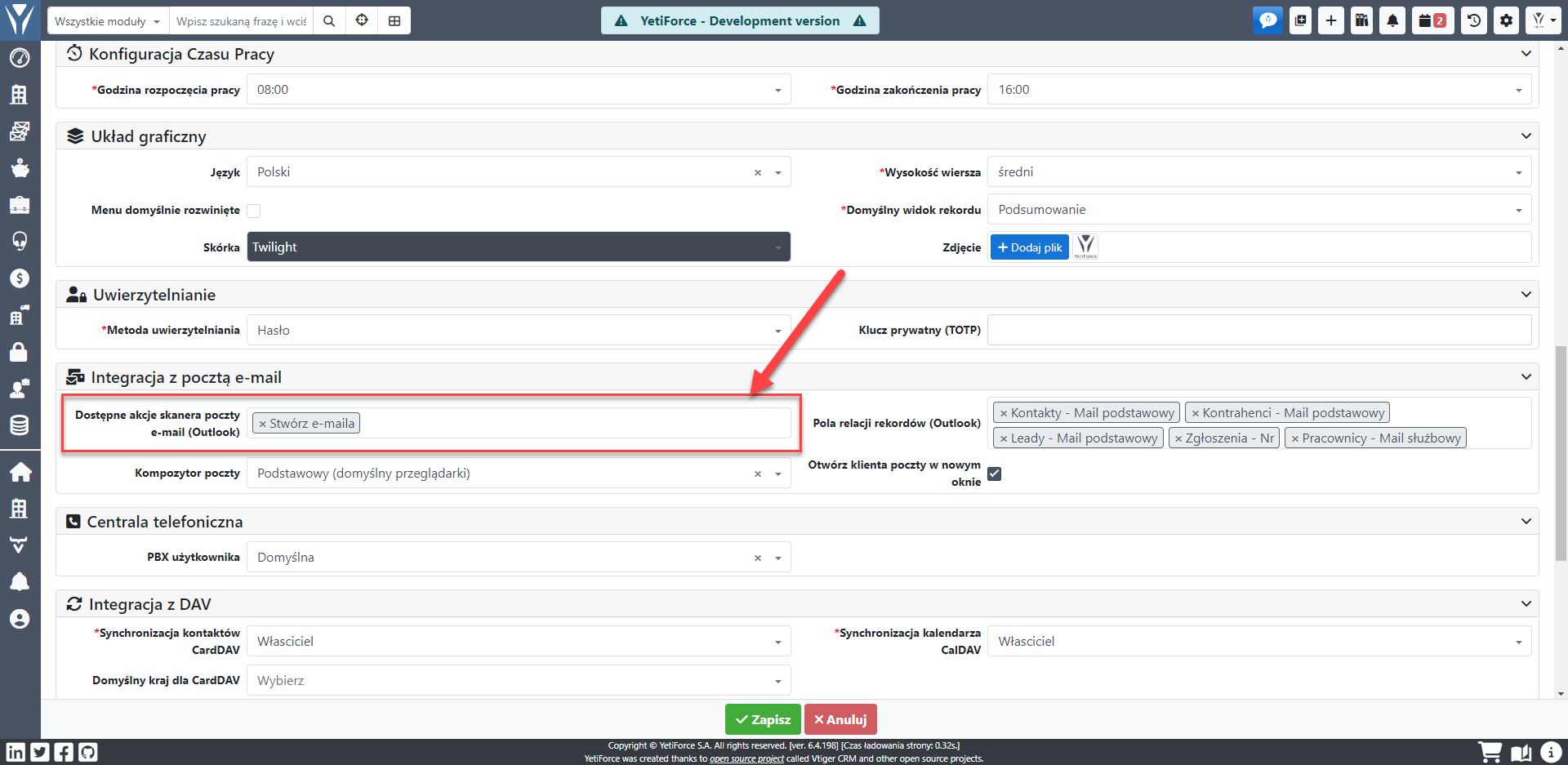Open Domyślny widok rekordu dropdown
The height and width of the screenshot is (765, 1568).
pos(1259,210)
